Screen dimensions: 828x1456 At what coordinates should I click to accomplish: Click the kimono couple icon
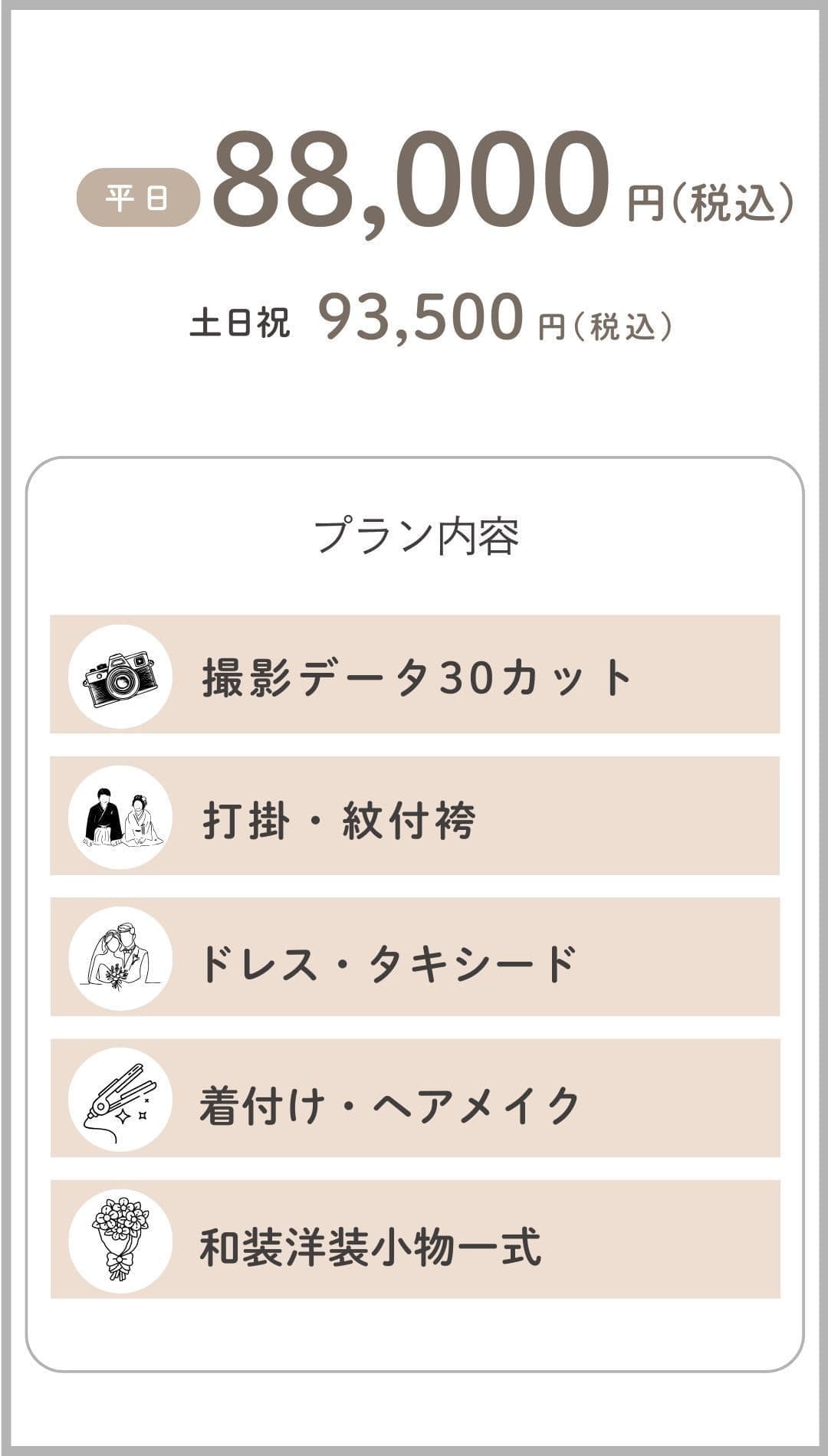point(120,818)
